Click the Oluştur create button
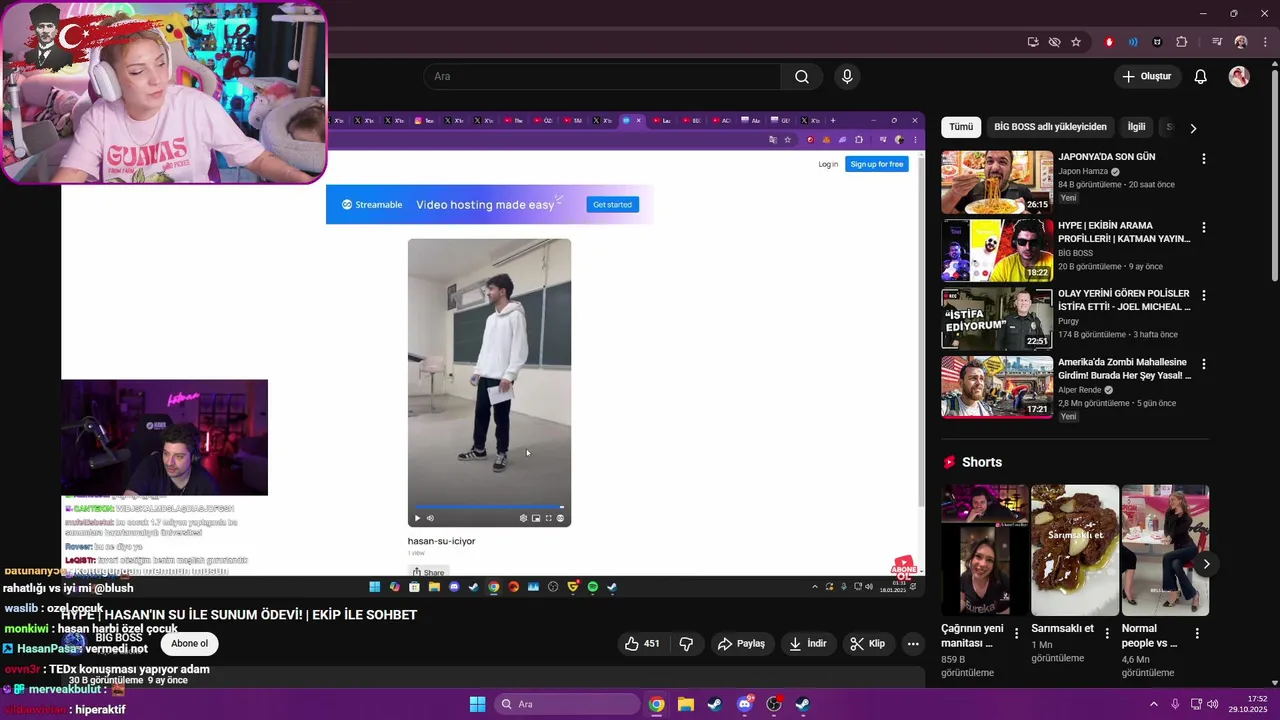The width and height of the screenshot is (1280, 720). coord(1147,77)
